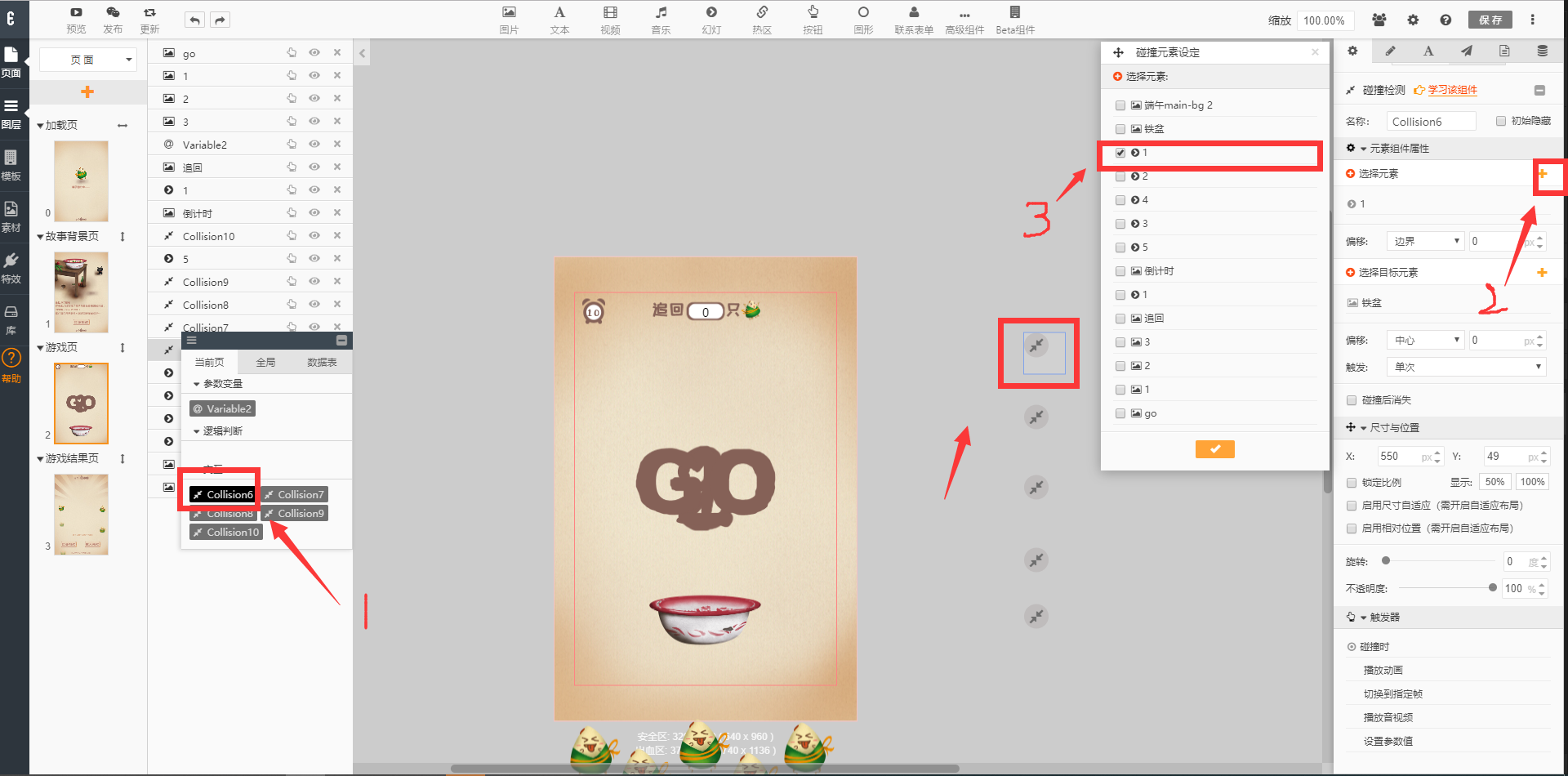Click the 保存 save button
The height and width of the screenshot is (776, 1568).
click(1490, 20)
